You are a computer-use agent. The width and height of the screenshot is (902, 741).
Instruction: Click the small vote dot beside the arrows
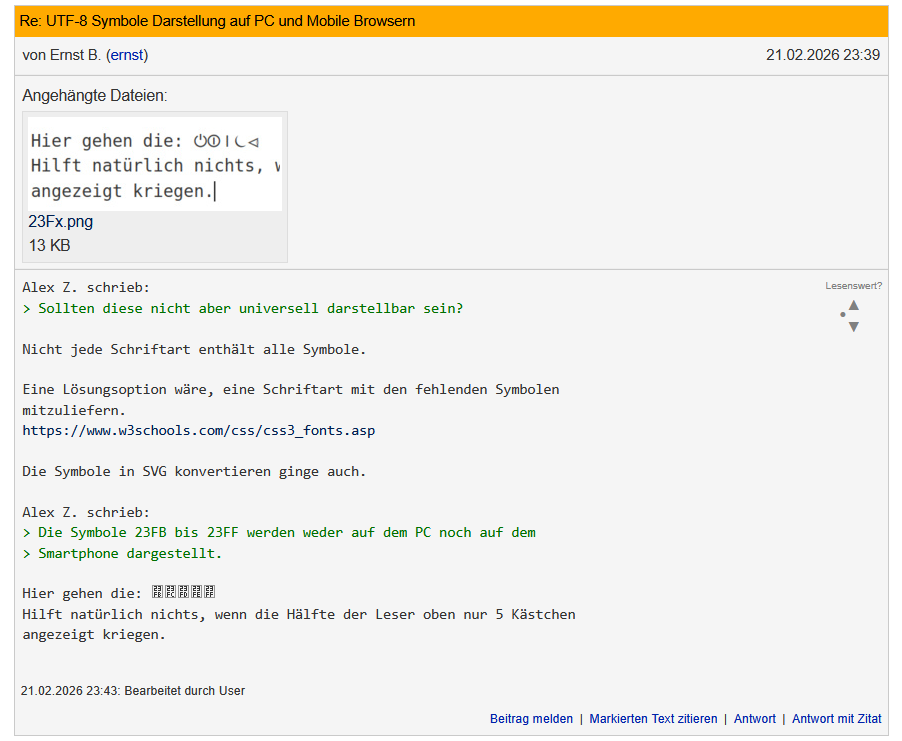(842, 315)
